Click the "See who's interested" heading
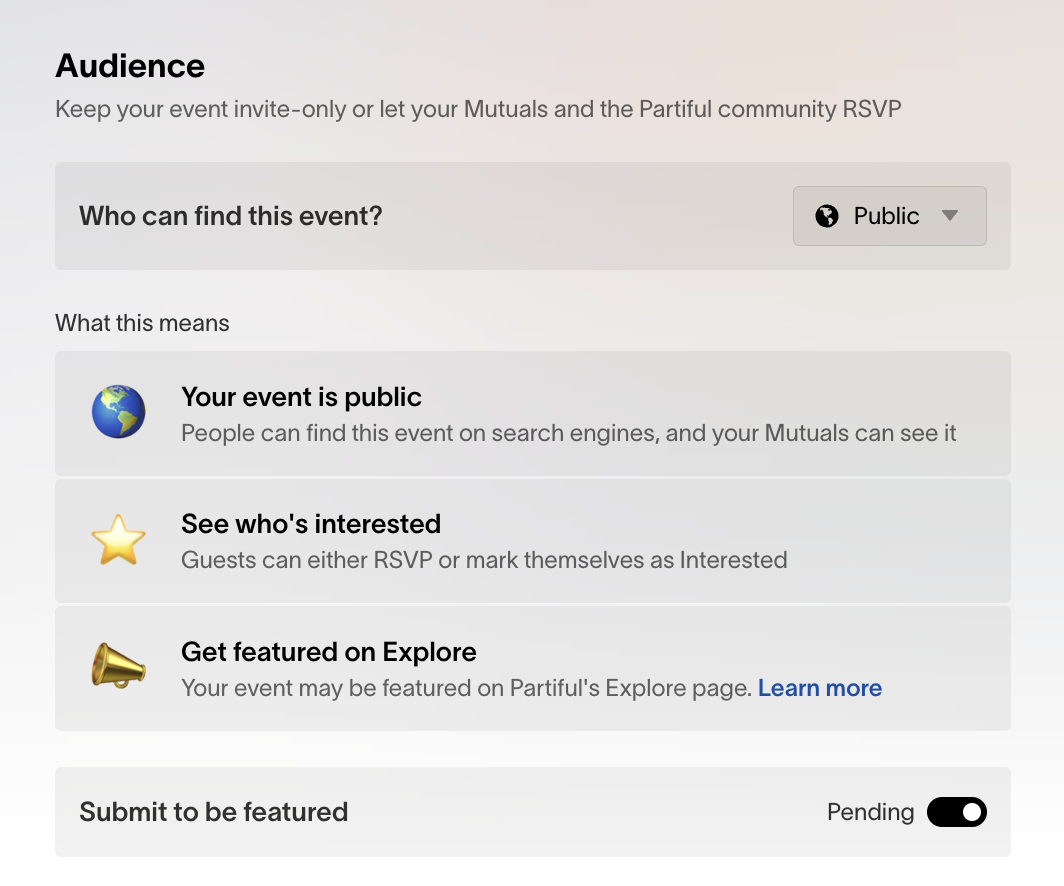The image size is (1064, 886). point(310,524)
